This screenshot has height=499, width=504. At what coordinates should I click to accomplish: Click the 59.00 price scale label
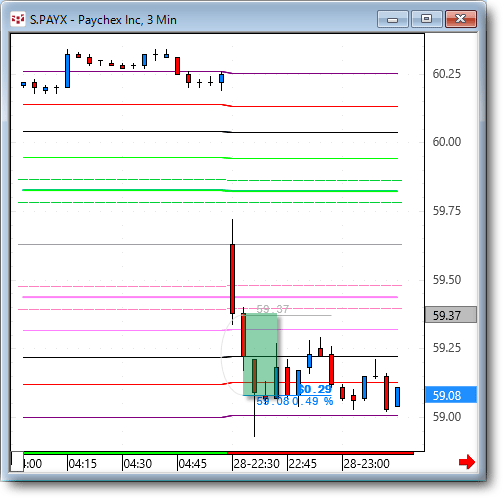[447, 417]
